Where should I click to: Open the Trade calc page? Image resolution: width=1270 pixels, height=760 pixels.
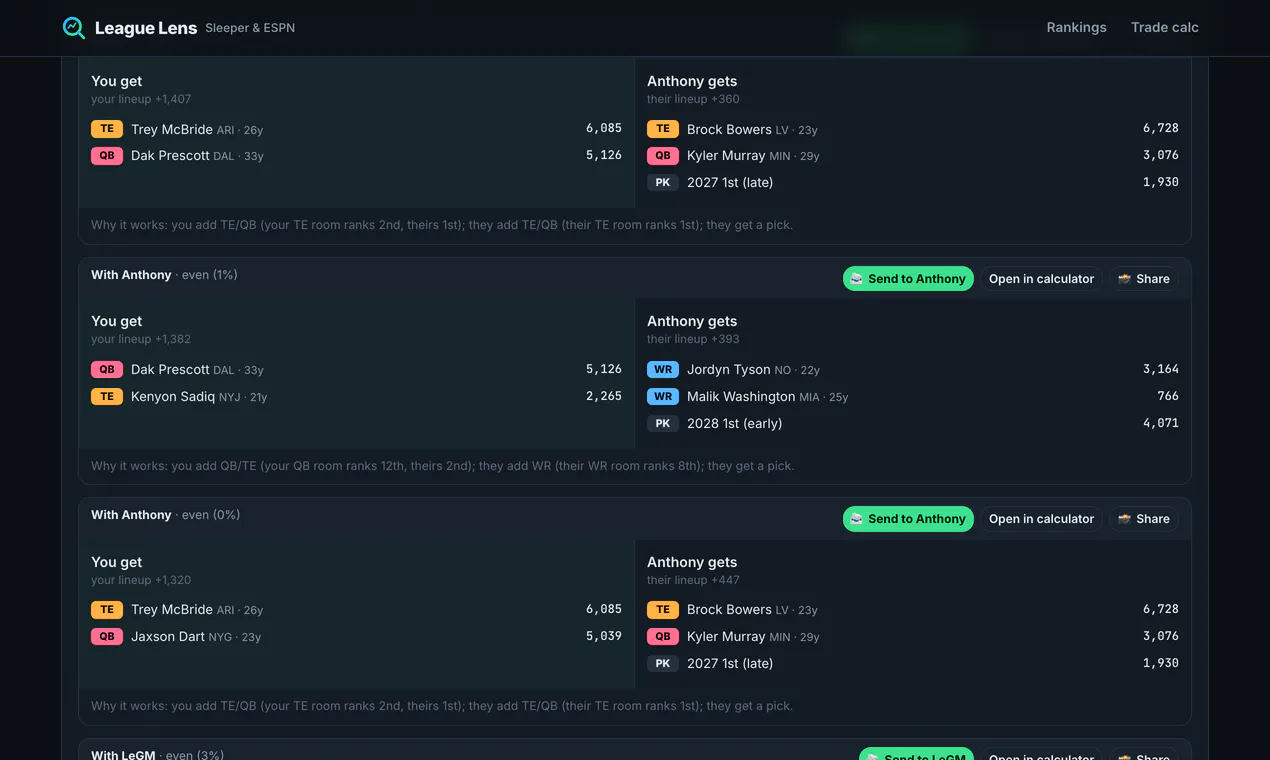click(x=1164, y=28)
